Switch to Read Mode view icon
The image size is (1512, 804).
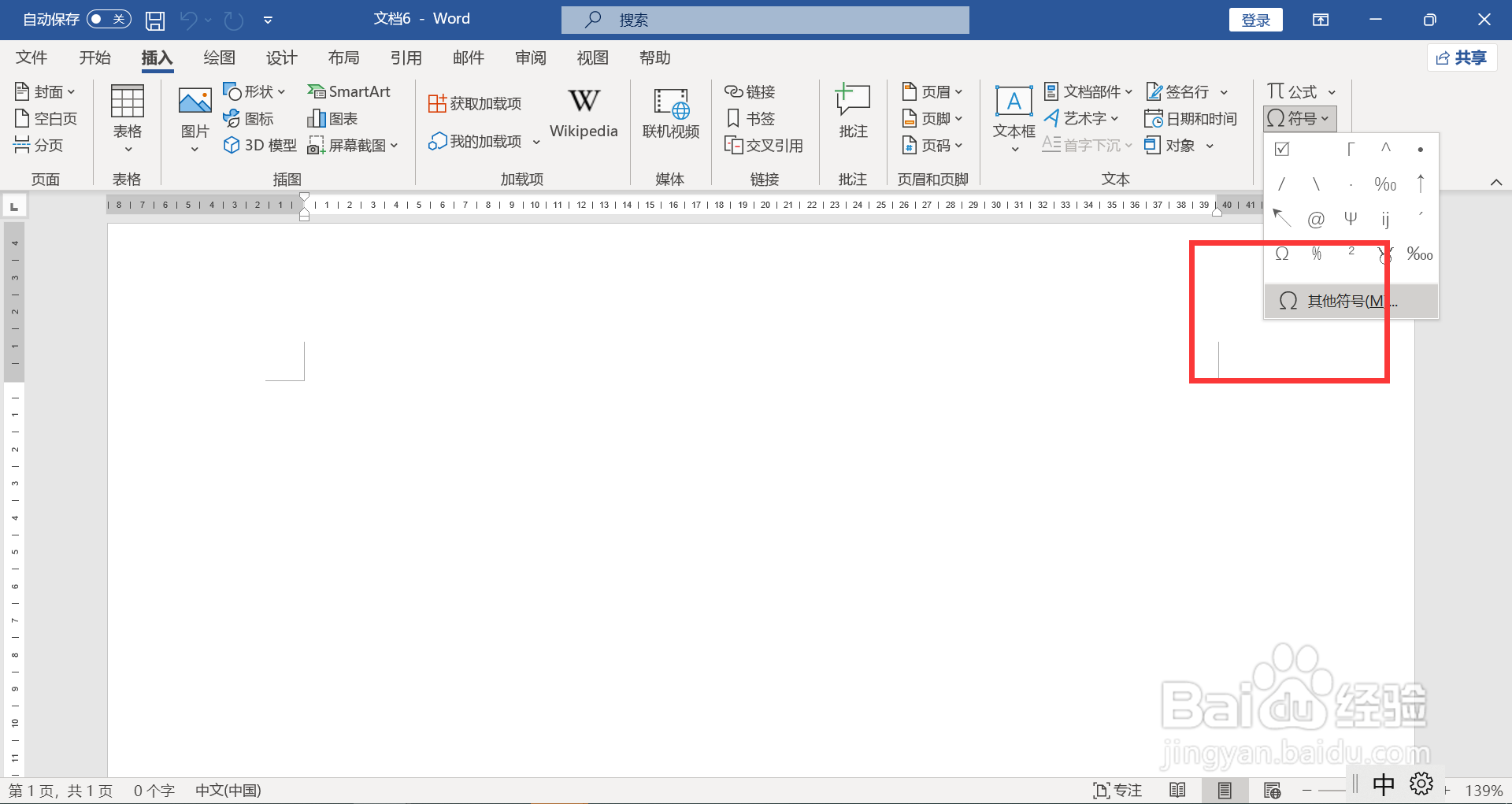tap(1177, 791)
